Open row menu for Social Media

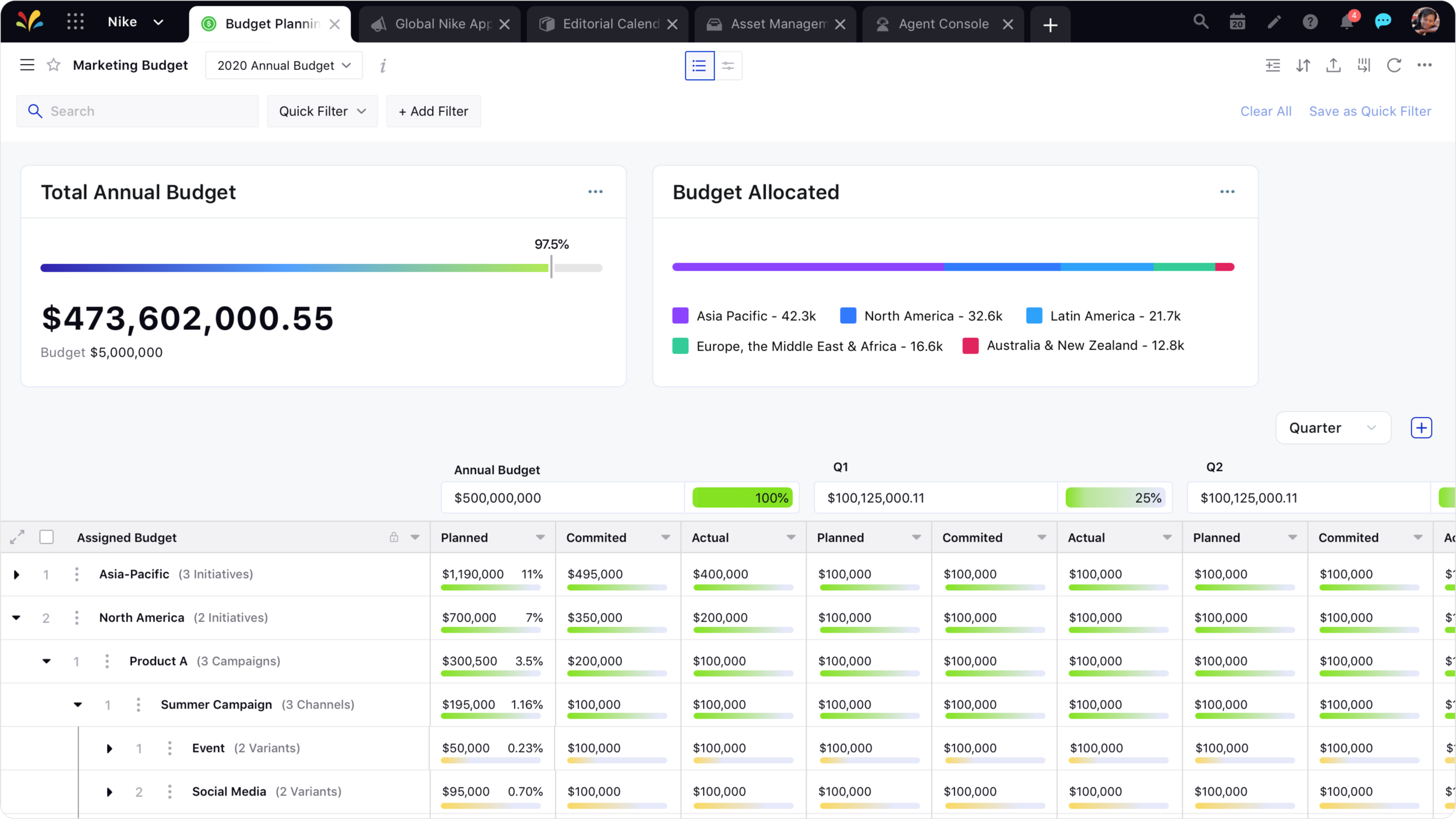169,792
